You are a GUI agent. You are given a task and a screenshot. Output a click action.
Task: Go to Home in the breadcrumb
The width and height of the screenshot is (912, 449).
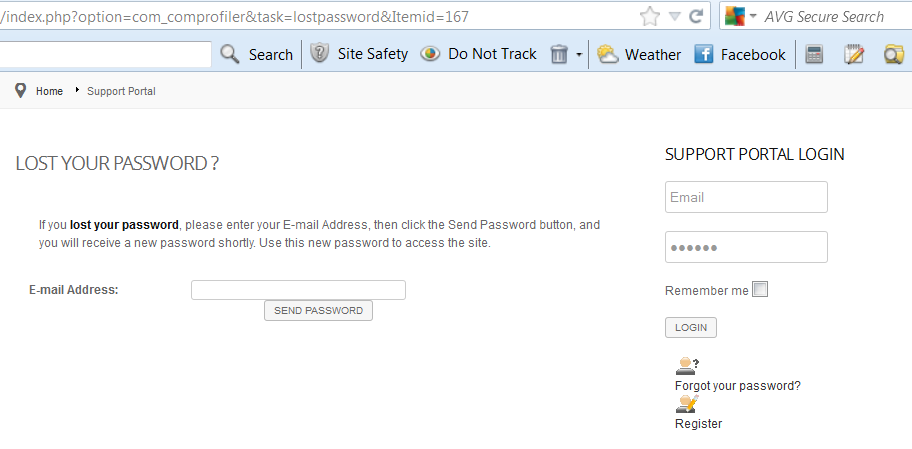pos(49,91)
